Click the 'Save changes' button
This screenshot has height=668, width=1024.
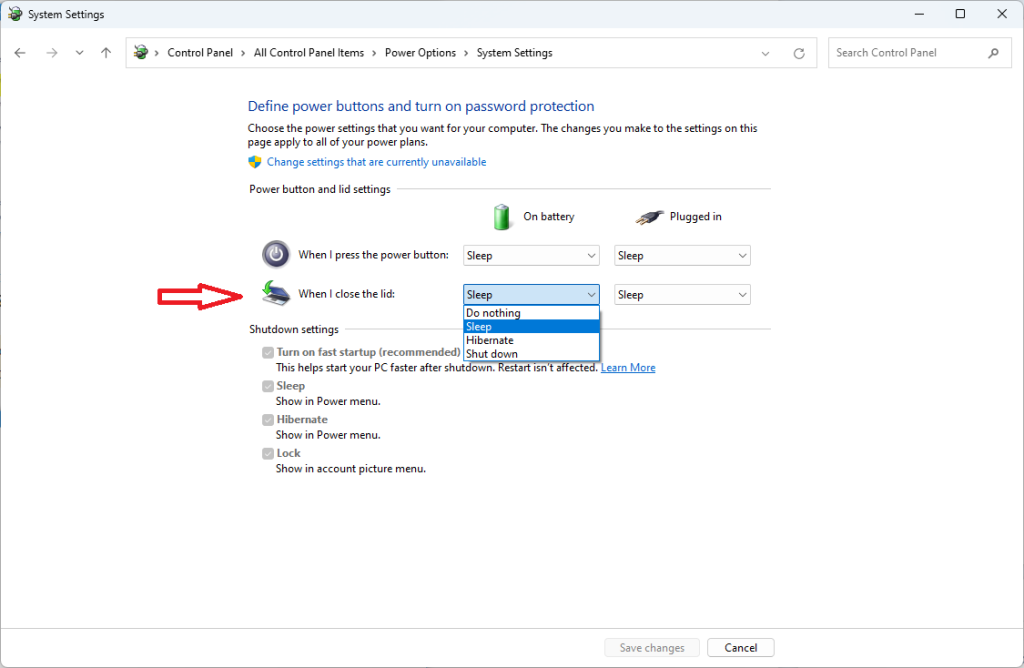coord(651,647)
